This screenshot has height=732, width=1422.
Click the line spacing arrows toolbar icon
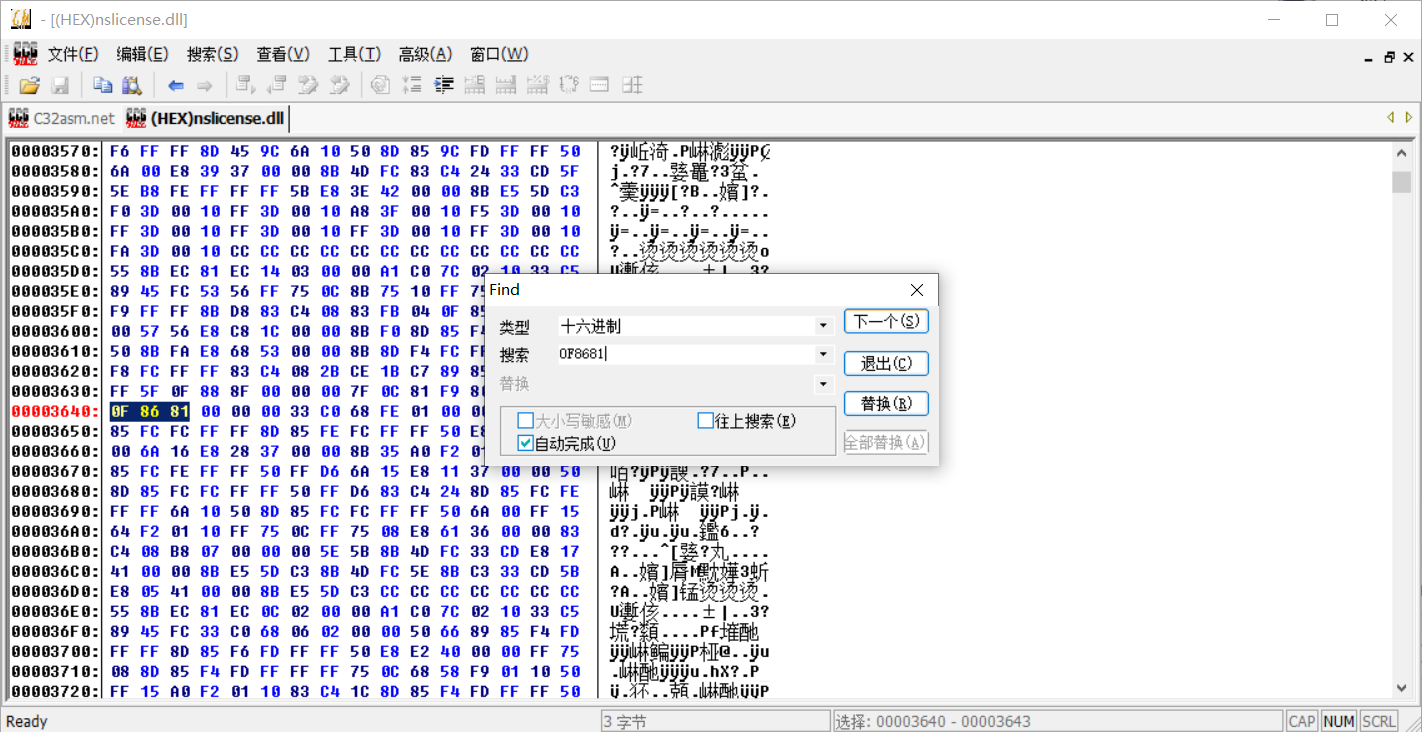(x=412, y=85)
